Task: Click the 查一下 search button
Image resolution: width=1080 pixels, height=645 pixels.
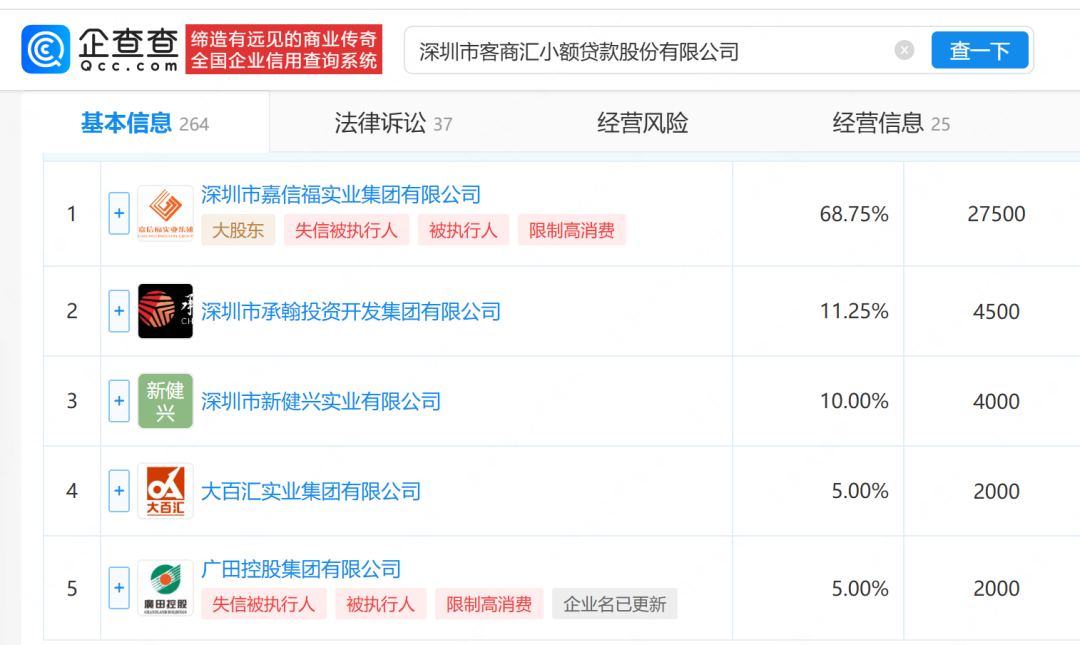Action: [979, 50]
